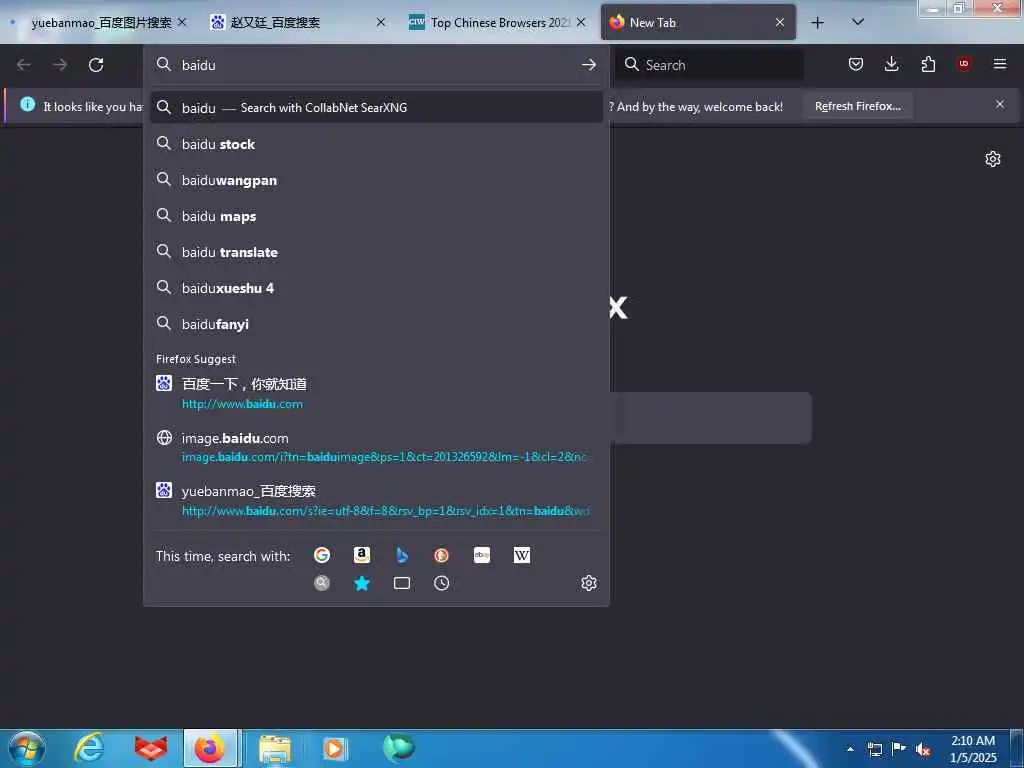Open clock showing 2:10 AM
Viewport: 1024px width, 768px height.
973,749
